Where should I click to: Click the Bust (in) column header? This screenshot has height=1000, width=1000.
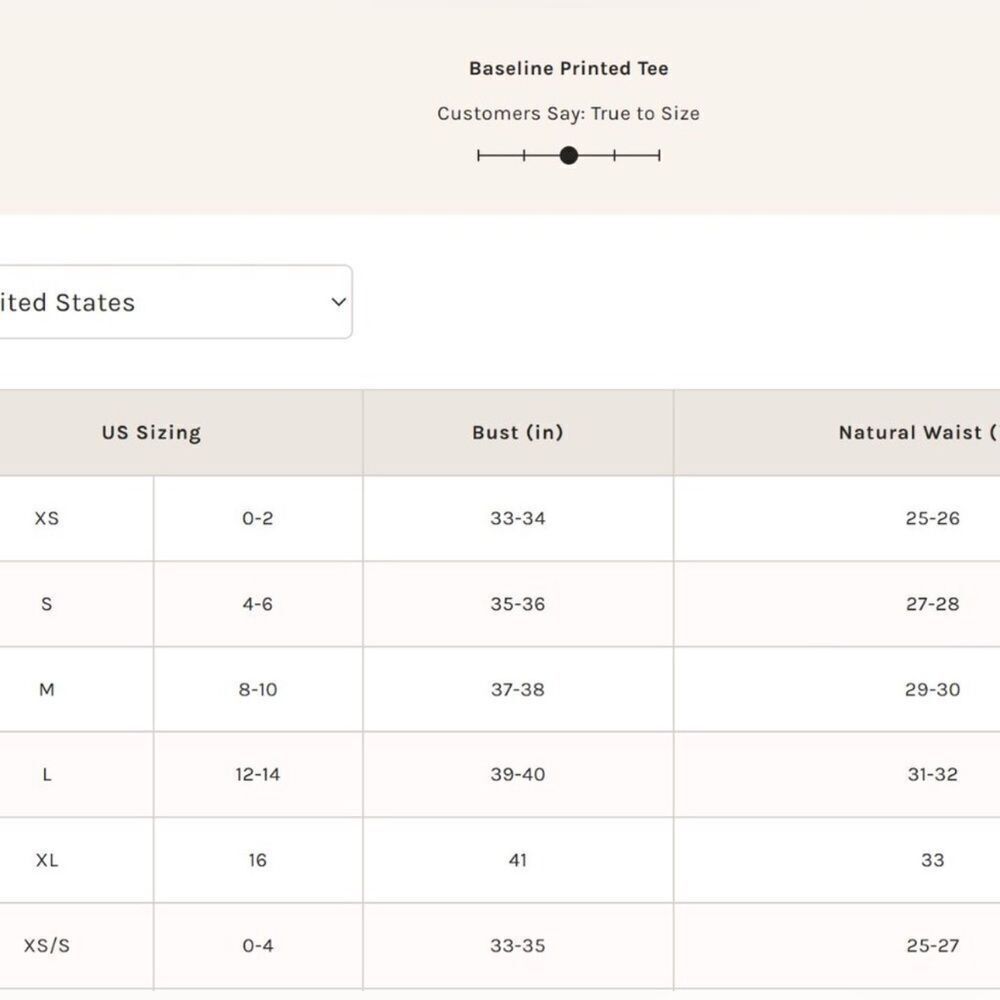(518, 432)
